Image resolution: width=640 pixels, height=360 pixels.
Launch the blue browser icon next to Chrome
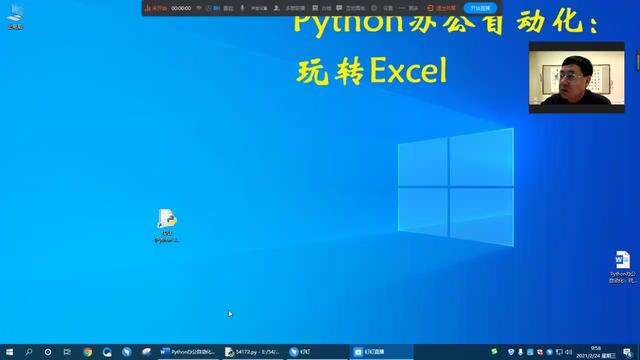107,352
